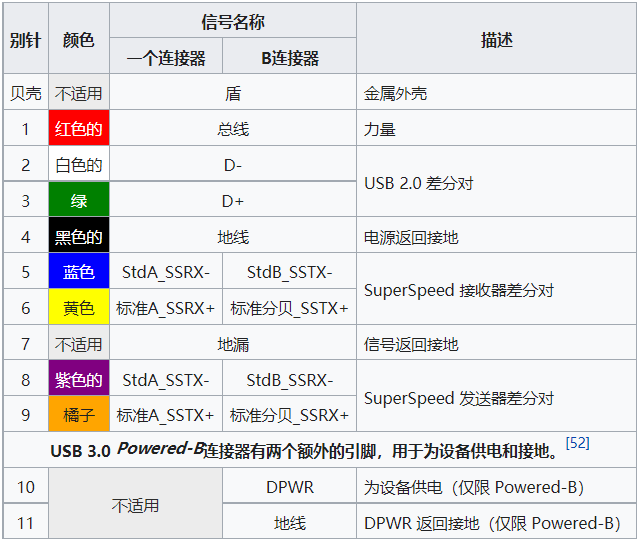
Task: Click the 描述 column header
Action: click(x=496, y=39)
